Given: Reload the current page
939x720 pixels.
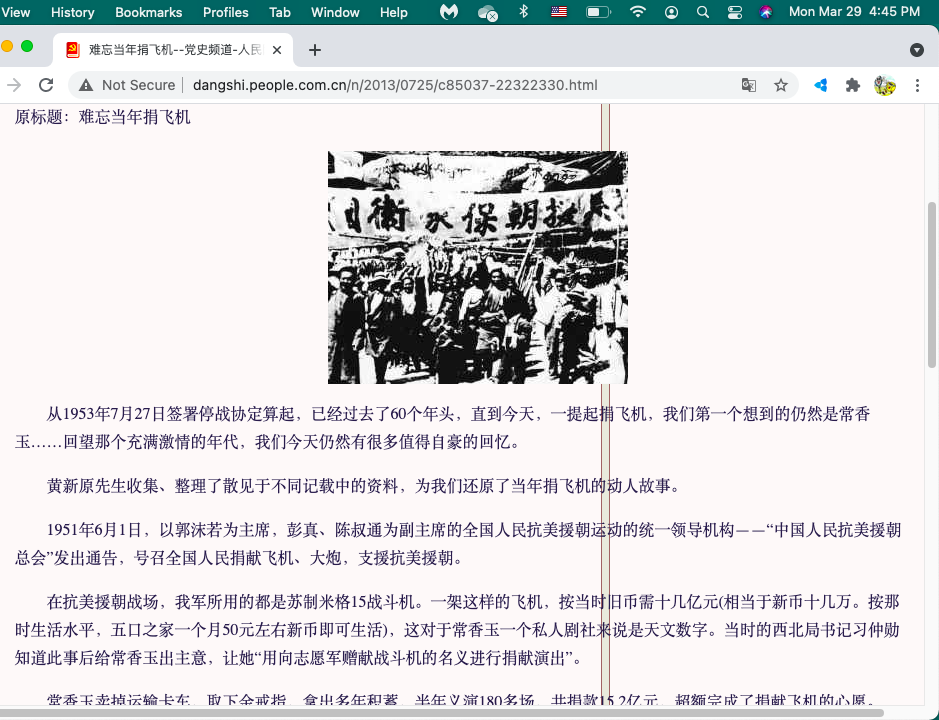Looking at the screenshot, I should (x=46, y=85).
